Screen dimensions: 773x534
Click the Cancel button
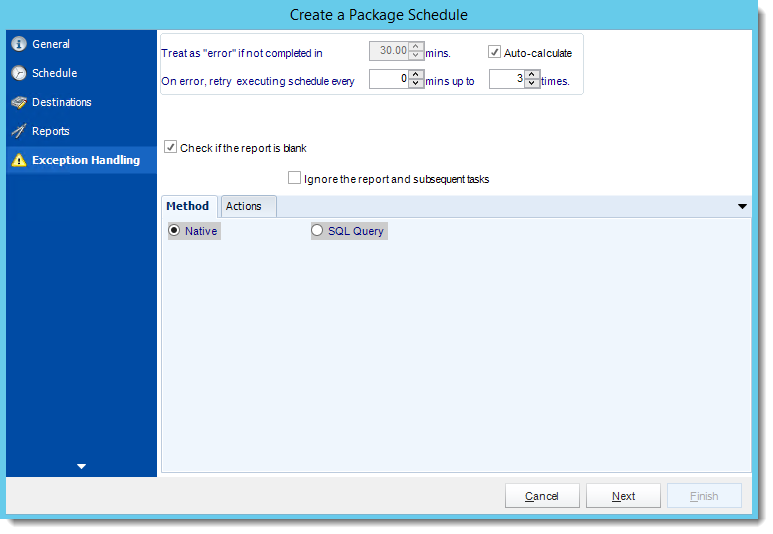click(x=542, y=496)
